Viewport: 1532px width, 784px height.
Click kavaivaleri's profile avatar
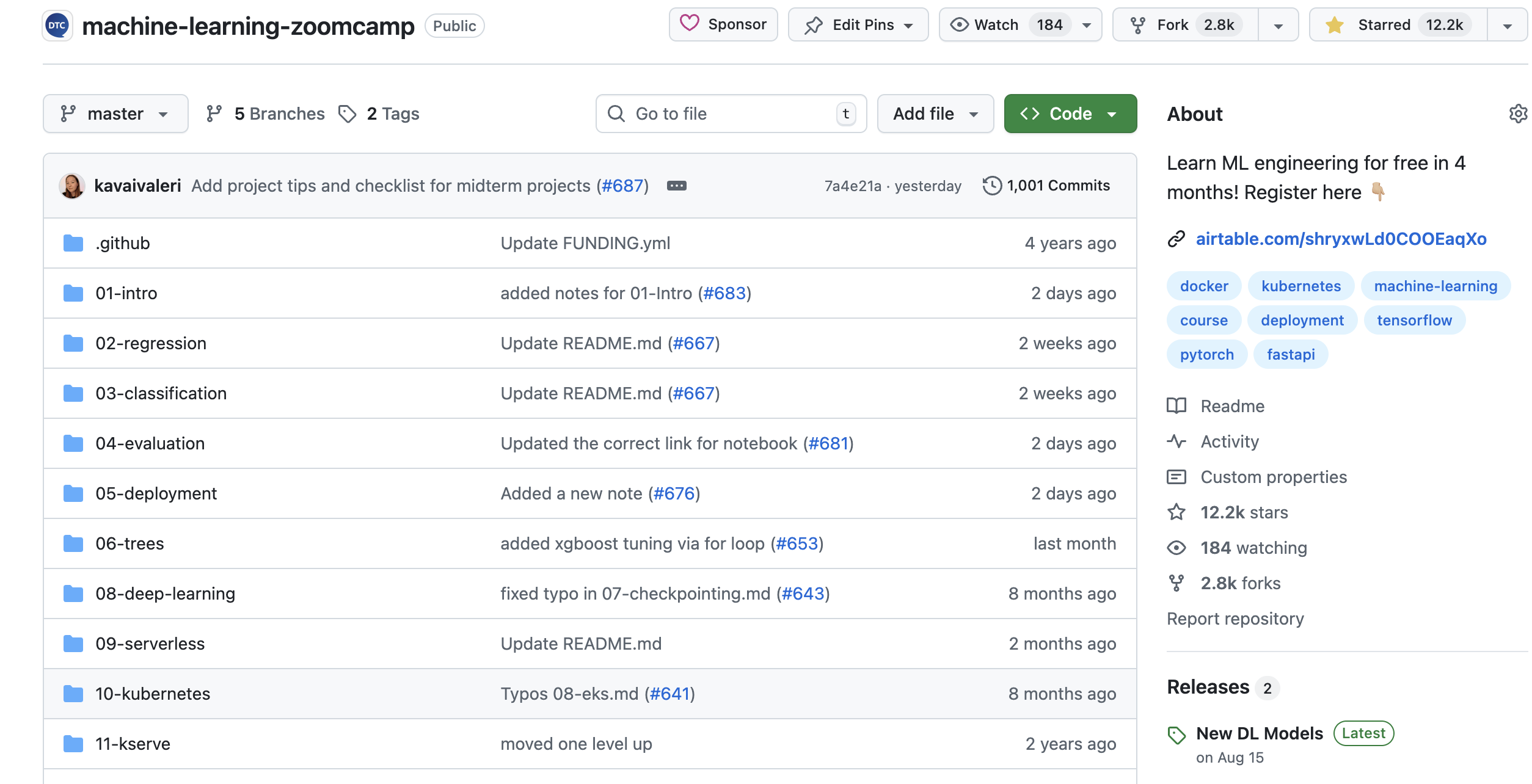tap(72, 186)
